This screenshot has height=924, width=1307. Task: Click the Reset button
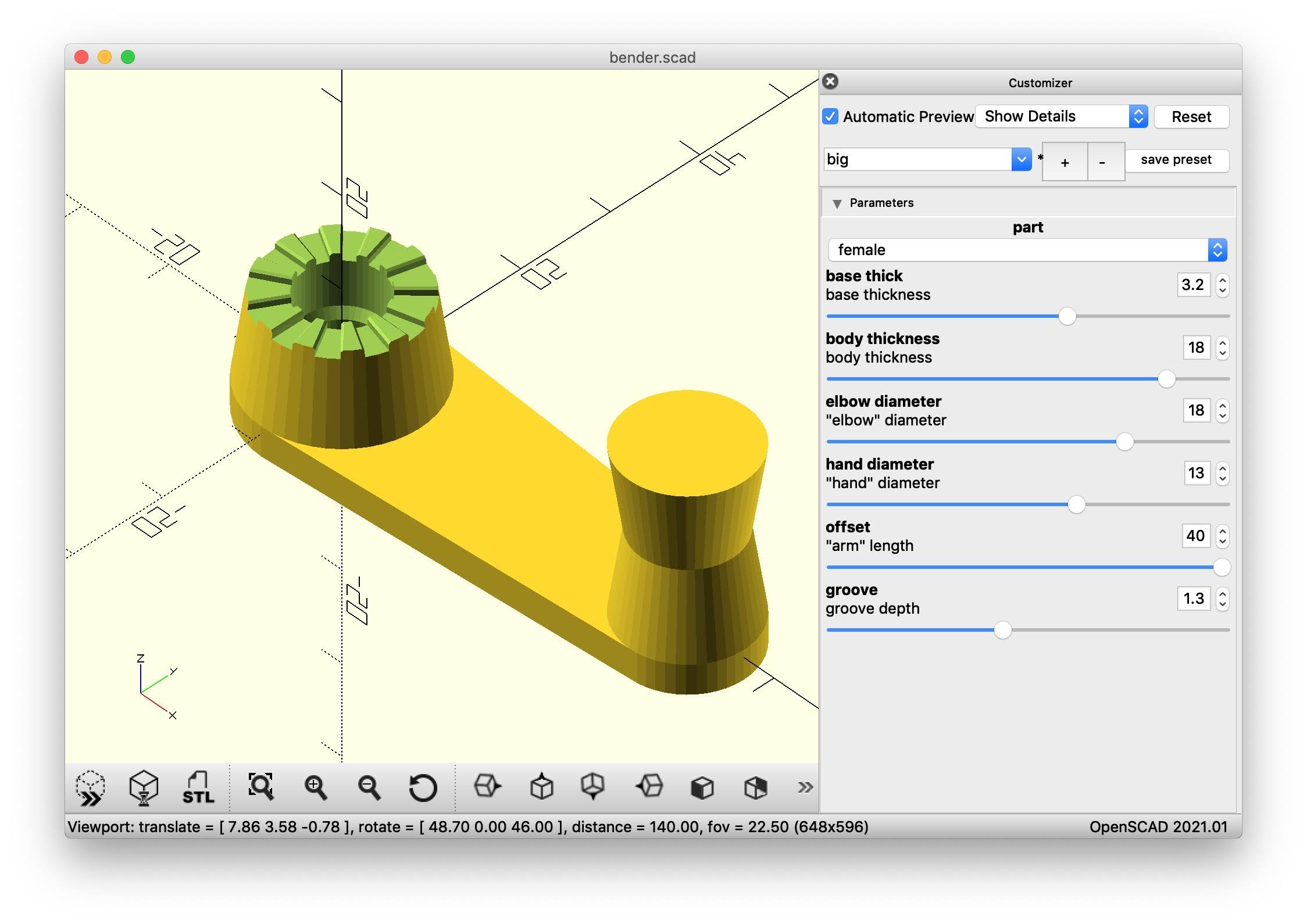1191,117
